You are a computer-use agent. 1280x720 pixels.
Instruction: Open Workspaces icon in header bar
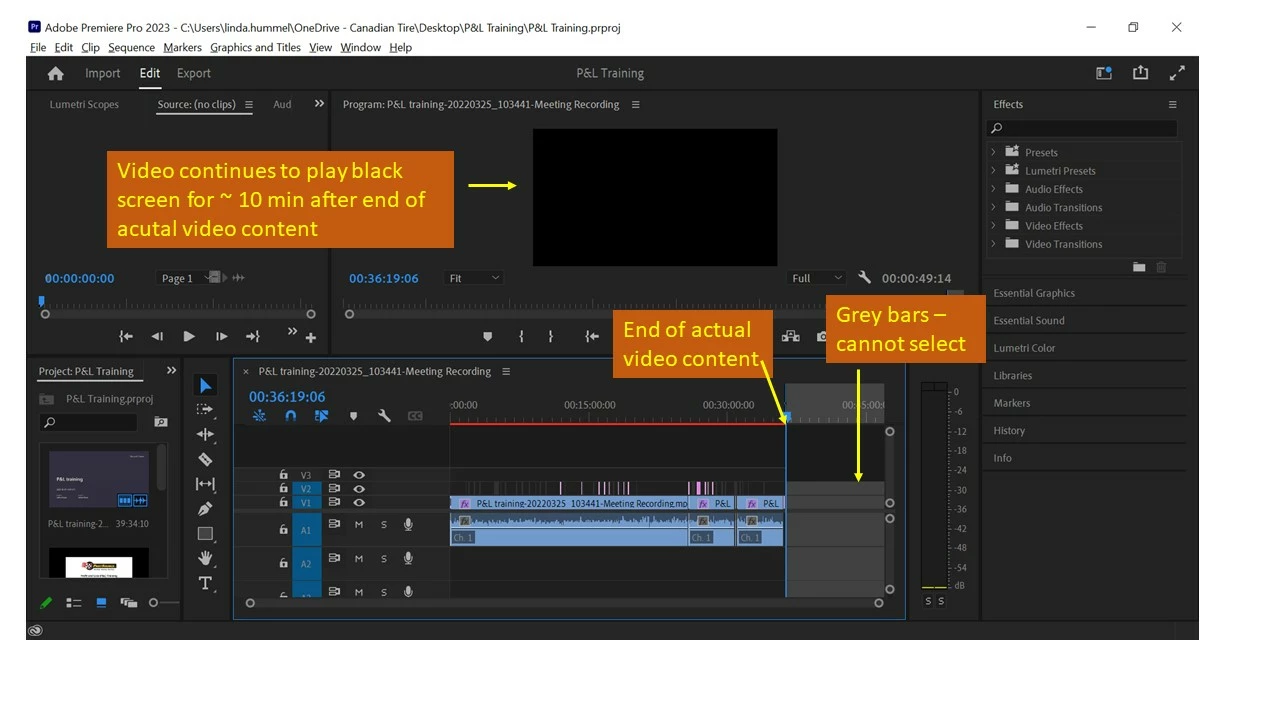1104,73
